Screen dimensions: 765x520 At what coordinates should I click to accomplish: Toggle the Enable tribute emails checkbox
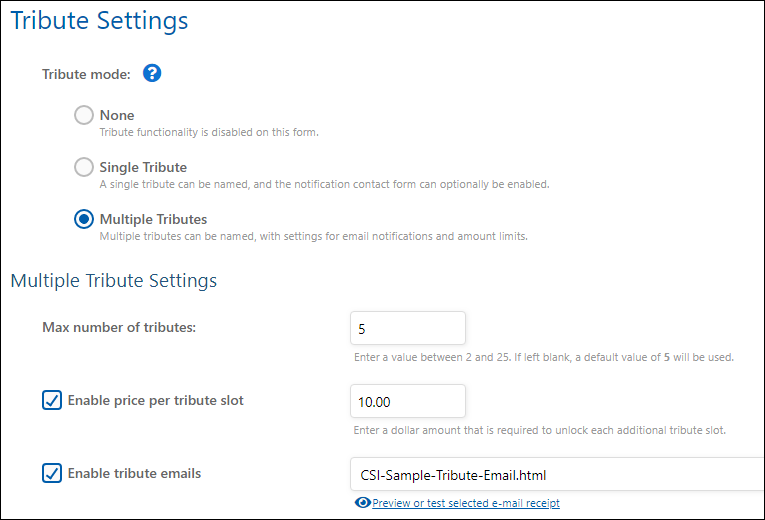(52, 473)
